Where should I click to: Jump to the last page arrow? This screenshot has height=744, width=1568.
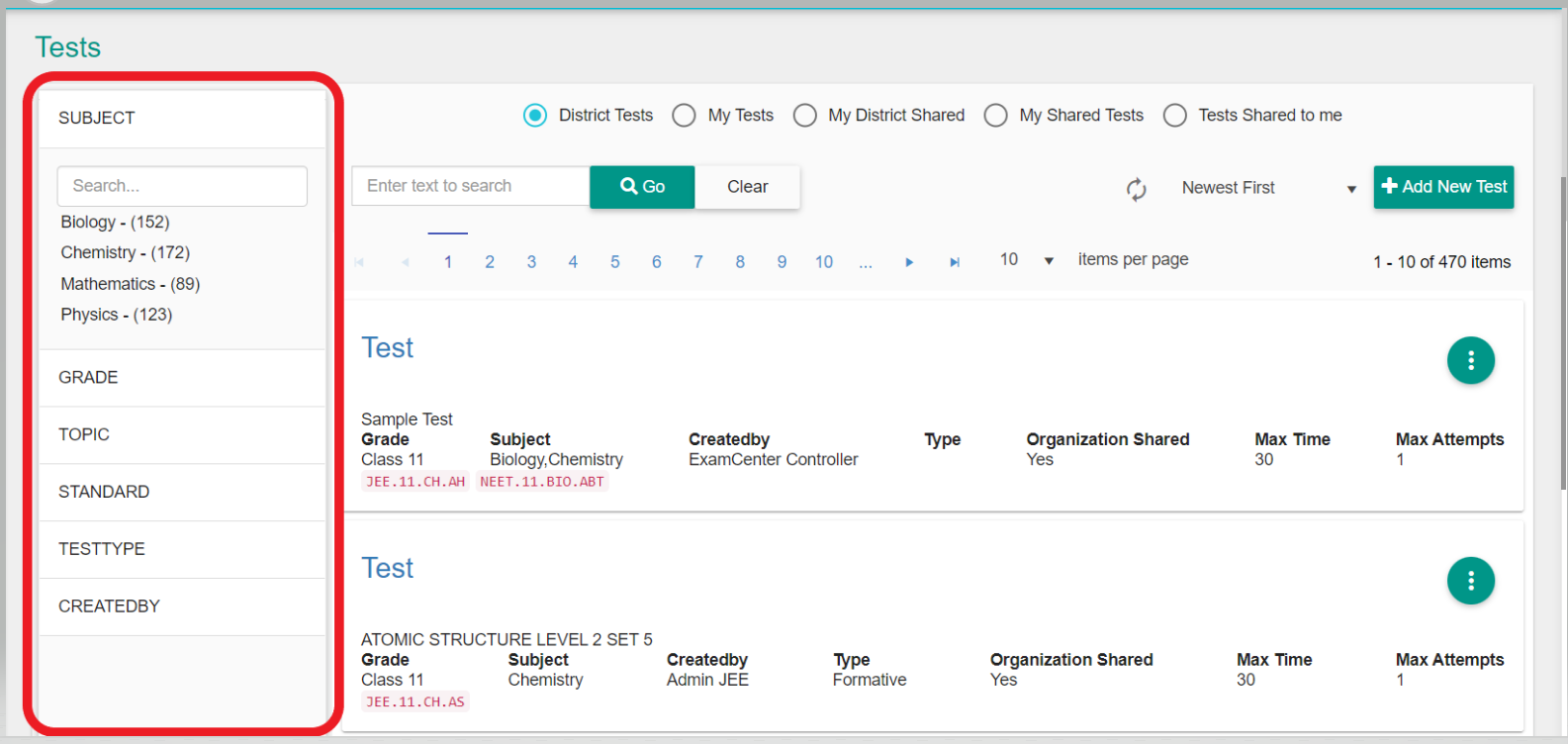click(954, 262)
